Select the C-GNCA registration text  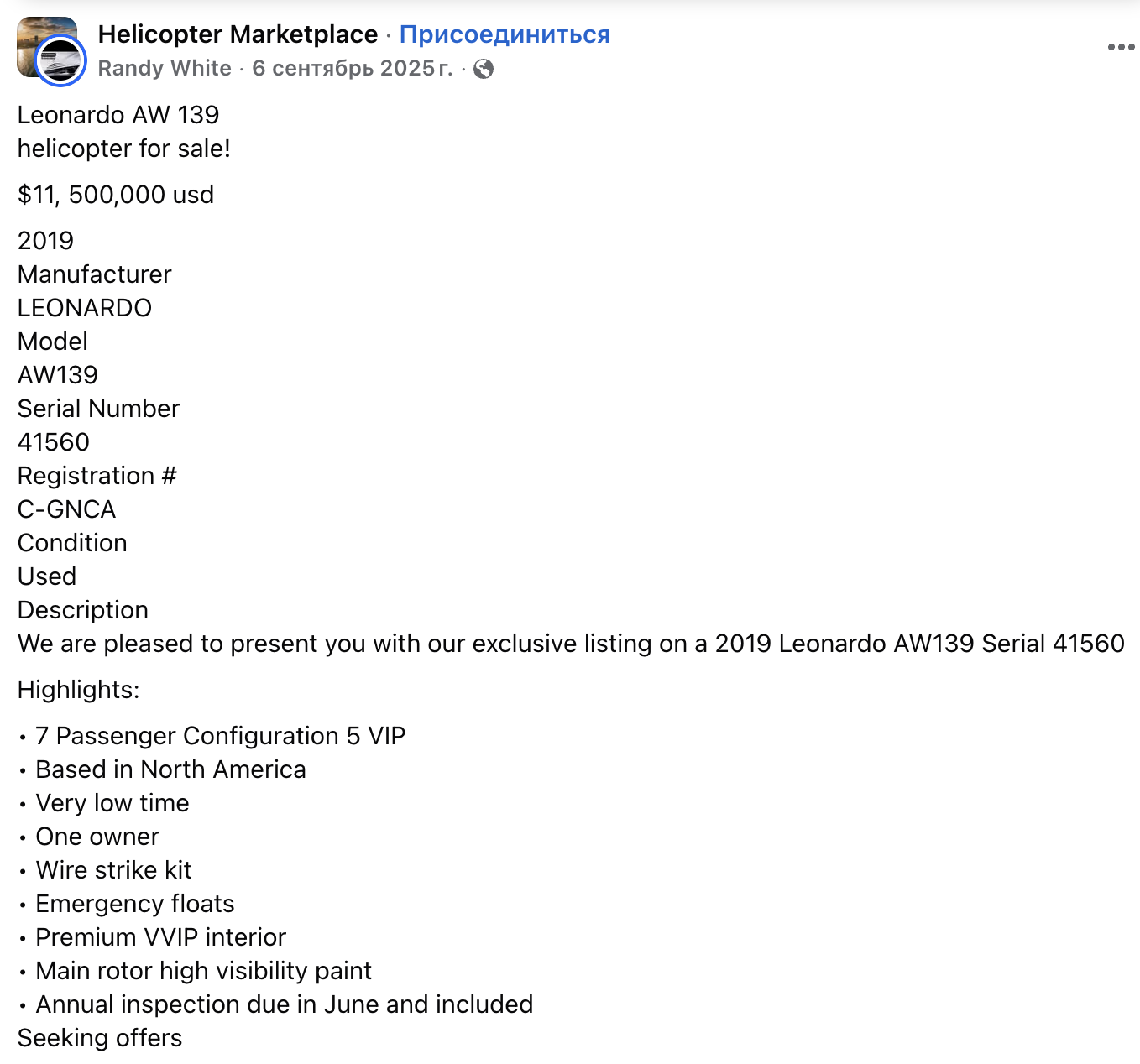pos(67,509)
